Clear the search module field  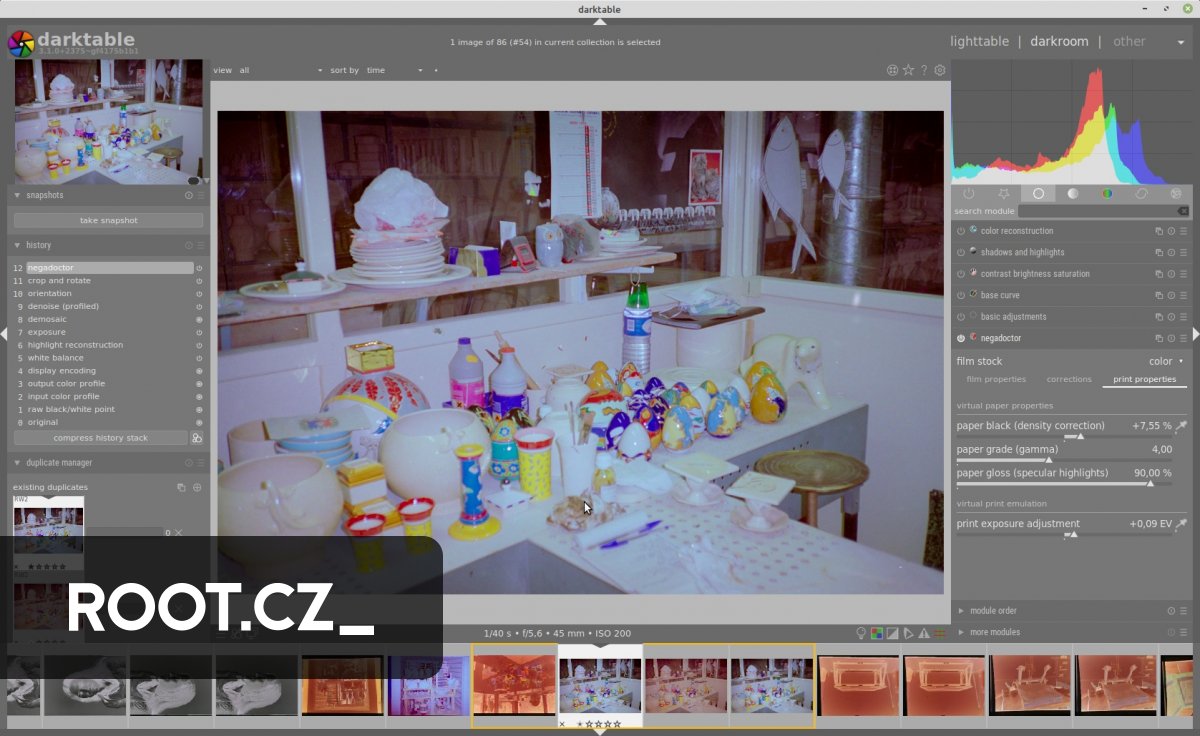point(1183,211)
